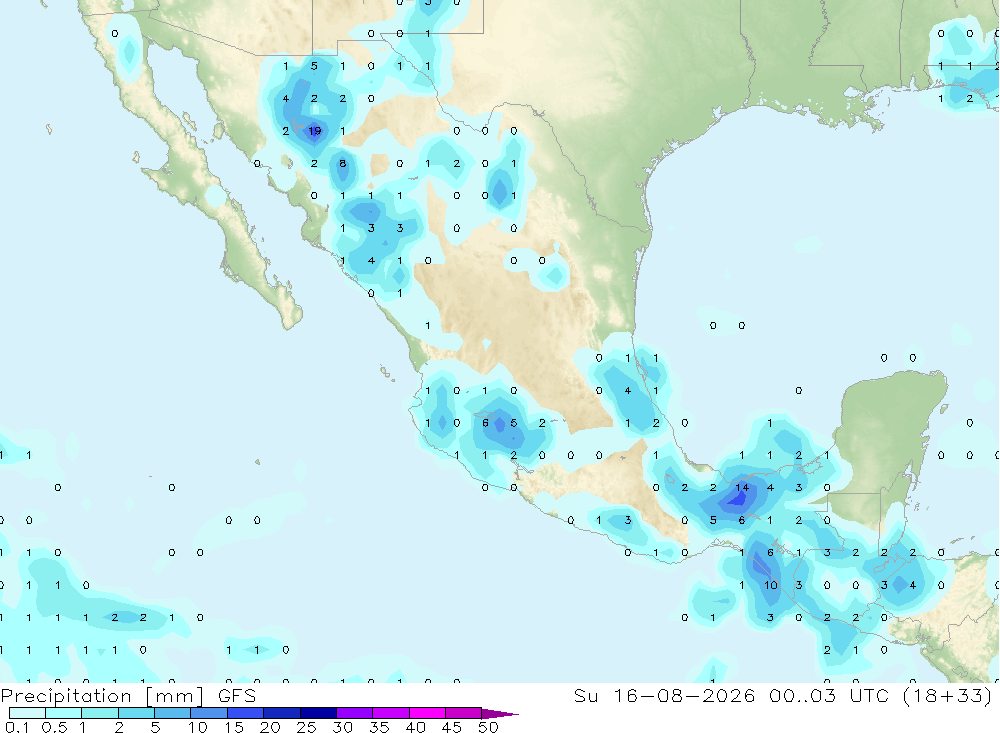Click the '40' legend scale label

coord(416,727)
